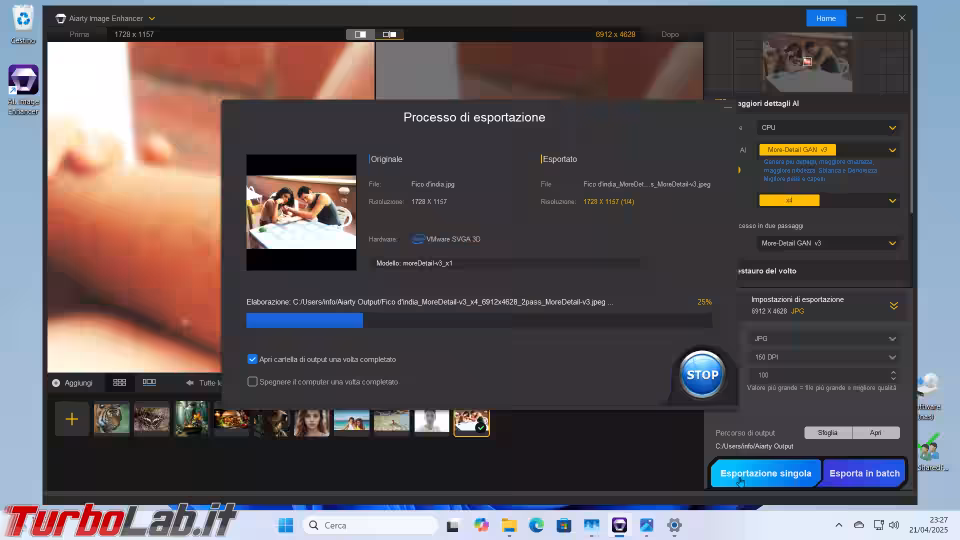The image size is (960, 540).
Task: Click Apri to open output folder
Action: point(876,432)
